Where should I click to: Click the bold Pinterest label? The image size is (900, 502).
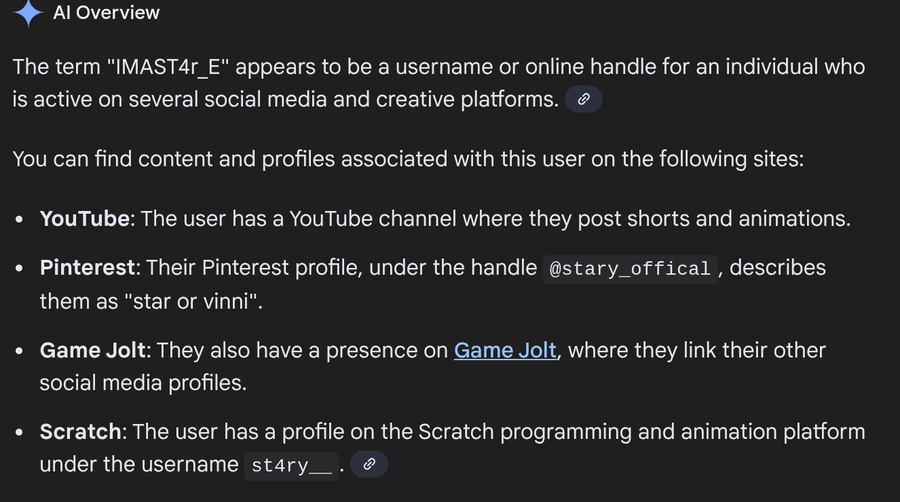(86, 268)
